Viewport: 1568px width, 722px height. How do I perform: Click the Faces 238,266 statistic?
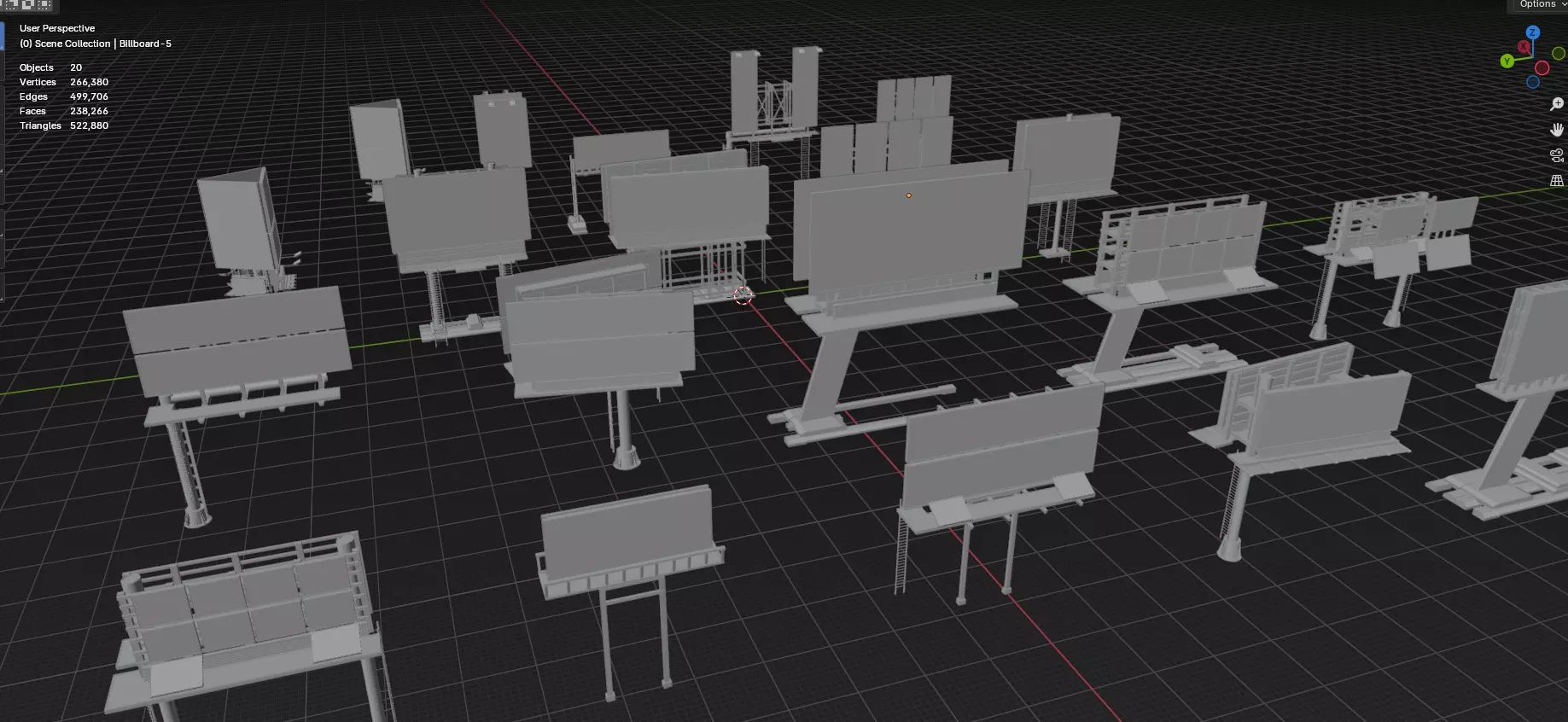click(x=64, y=111)
